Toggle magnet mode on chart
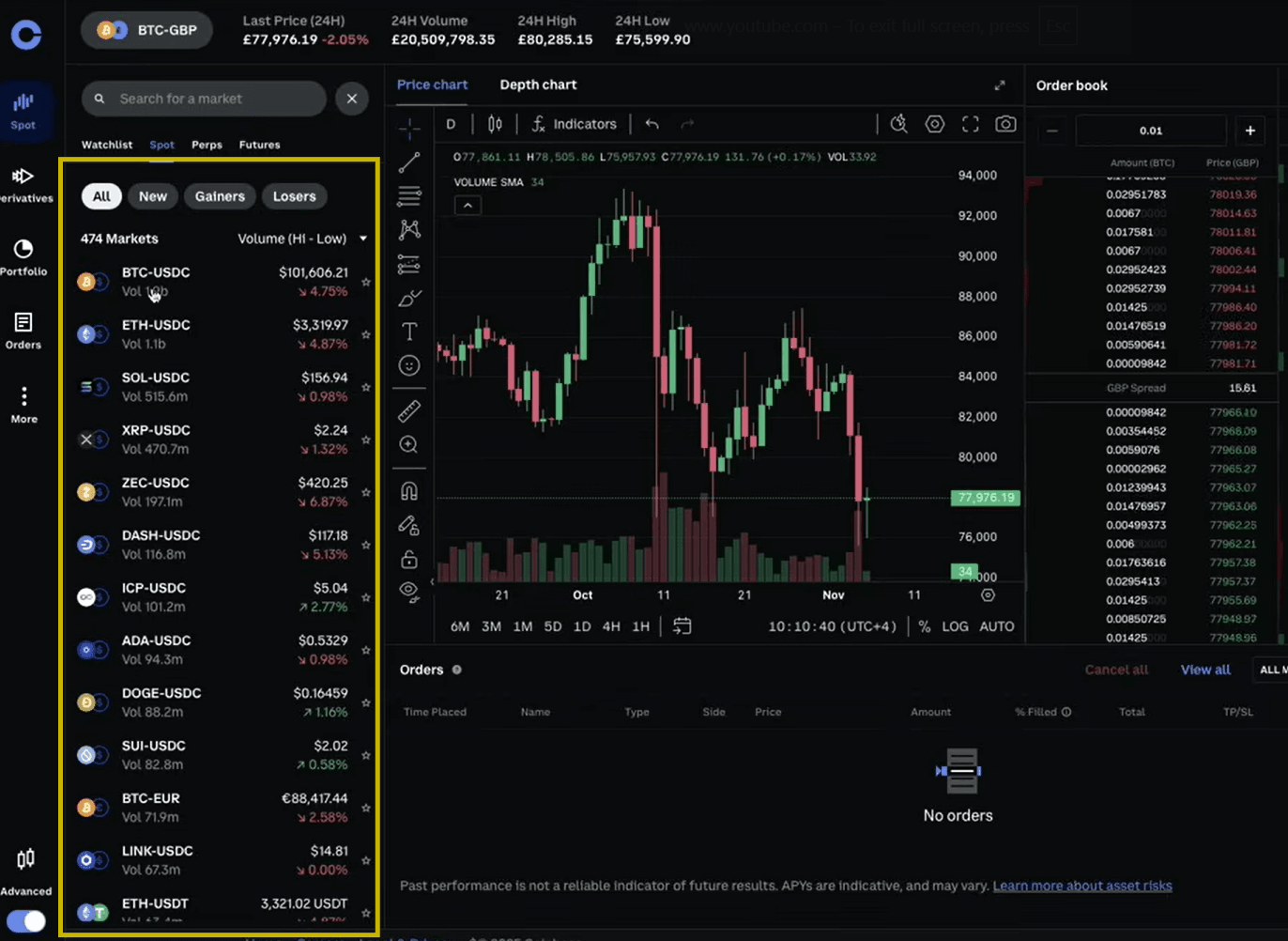This screenshot has width=1288, height=941. pyautogui.click(x=409, y=491)
